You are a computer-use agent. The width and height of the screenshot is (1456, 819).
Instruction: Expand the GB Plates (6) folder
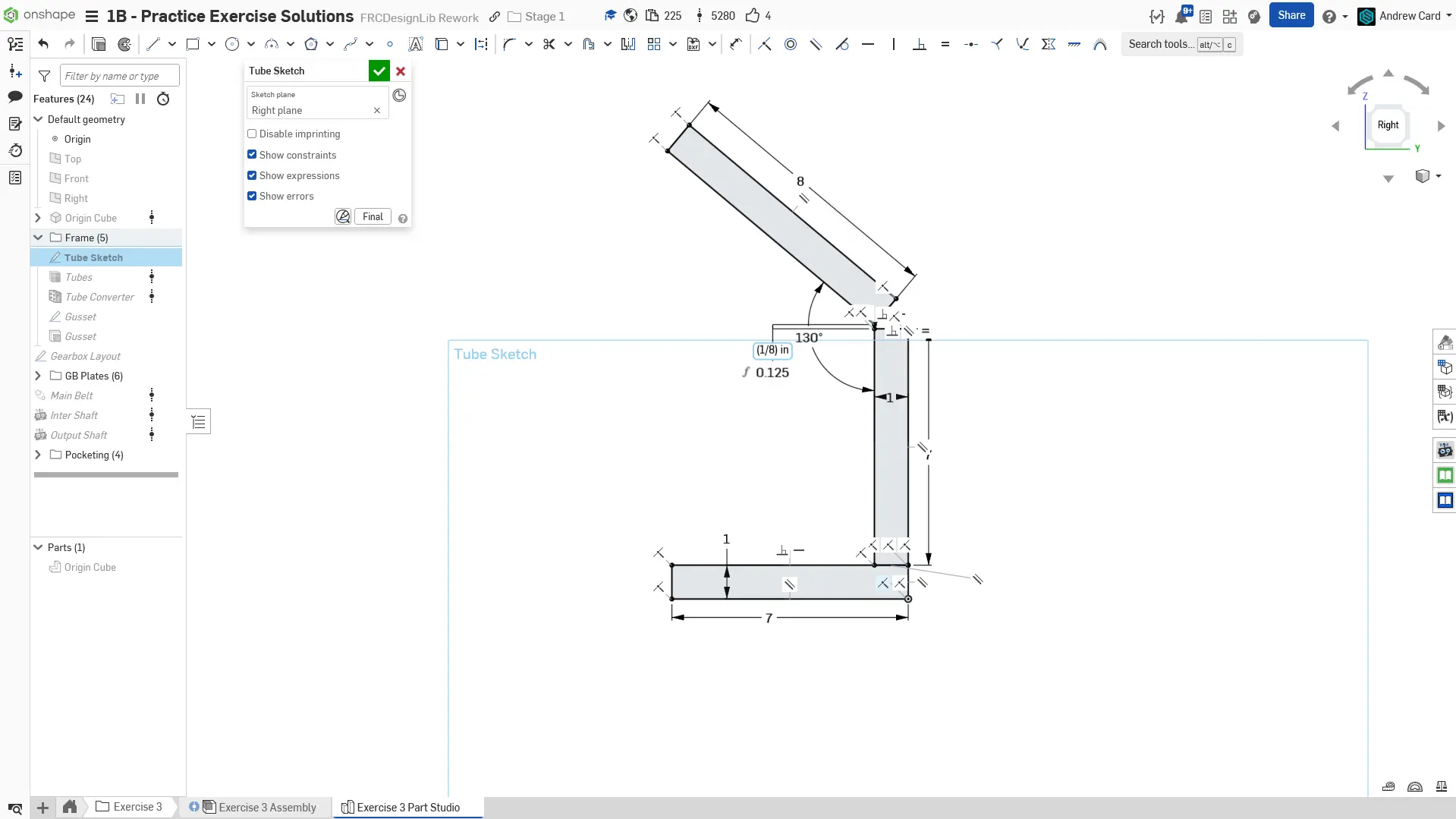point(38,376)
